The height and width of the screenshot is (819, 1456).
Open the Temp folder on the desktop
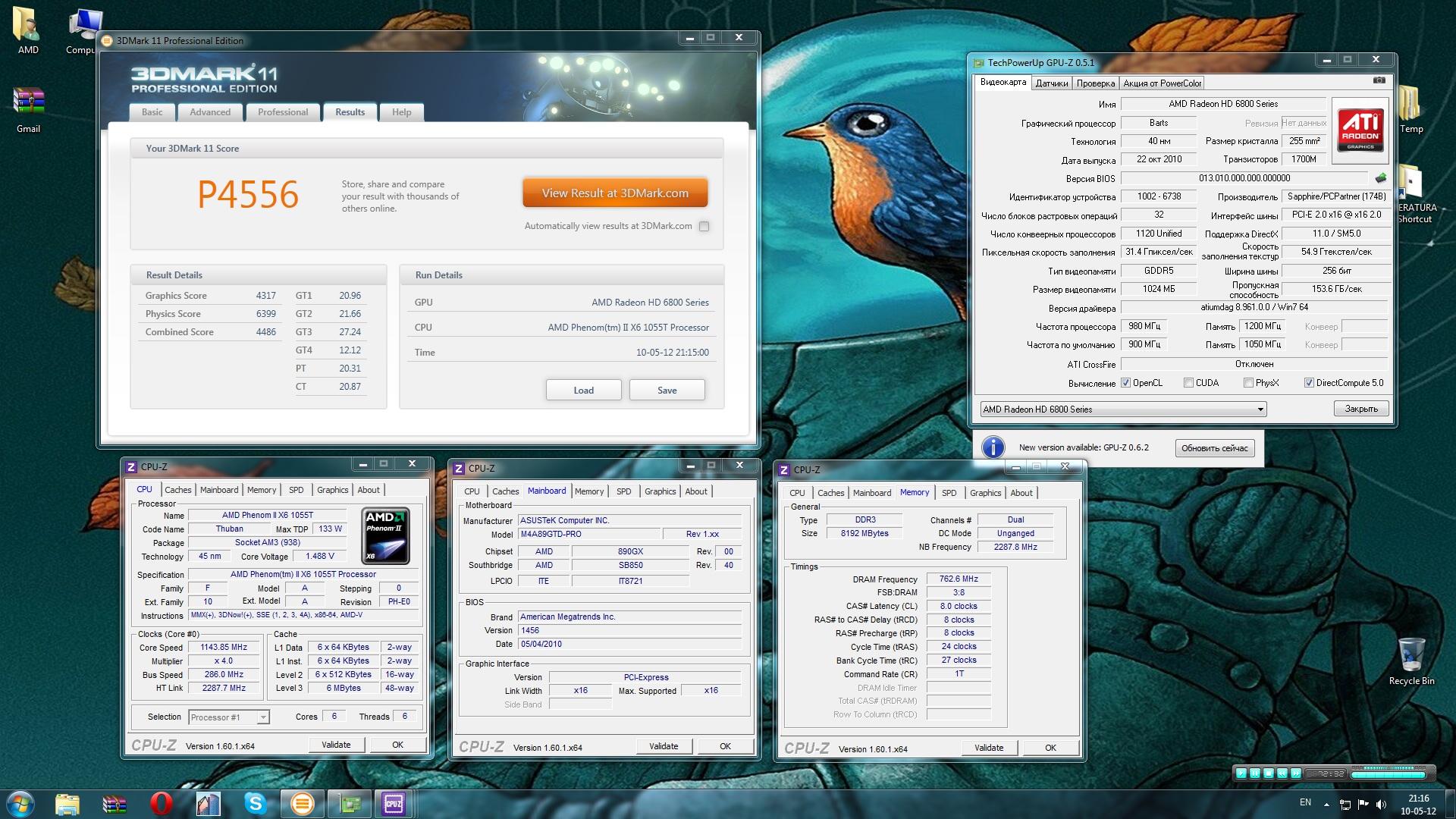pos(1410,110)
